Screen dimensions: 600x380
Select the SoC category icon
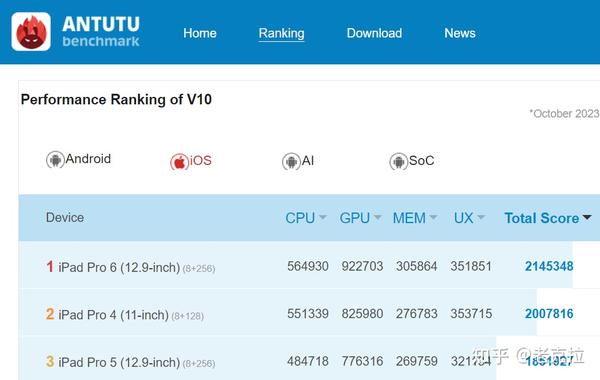[398, 161]
